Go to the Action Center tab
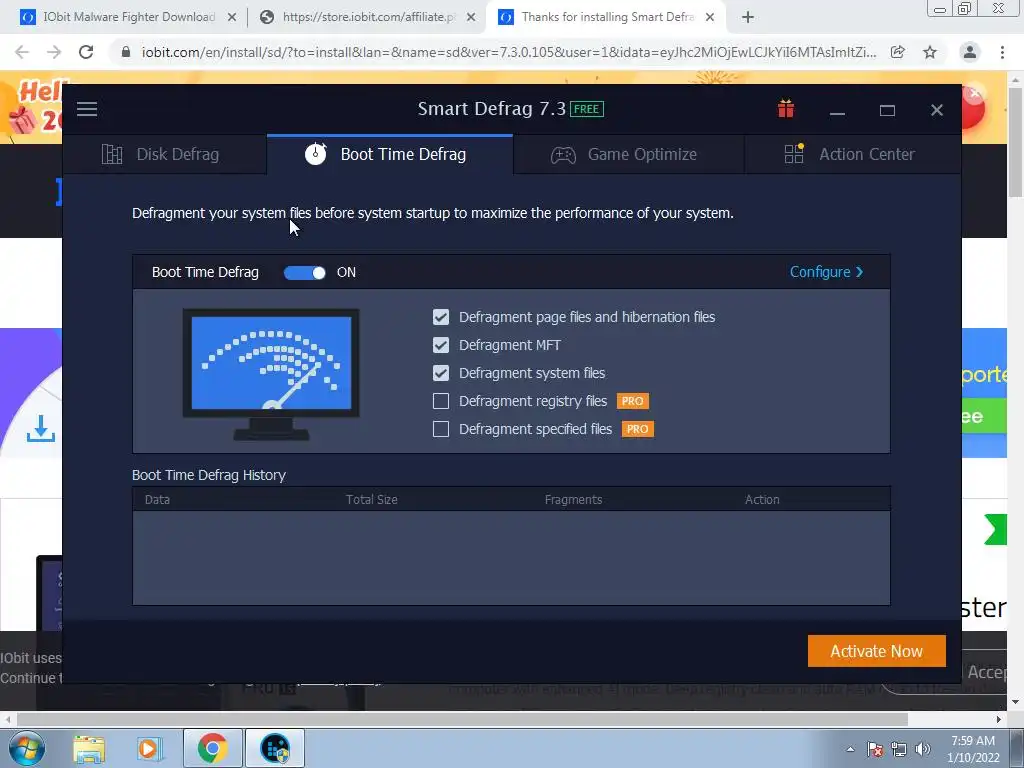The image size is (1024, 768). pyautogui.click(x=852, y=154)
